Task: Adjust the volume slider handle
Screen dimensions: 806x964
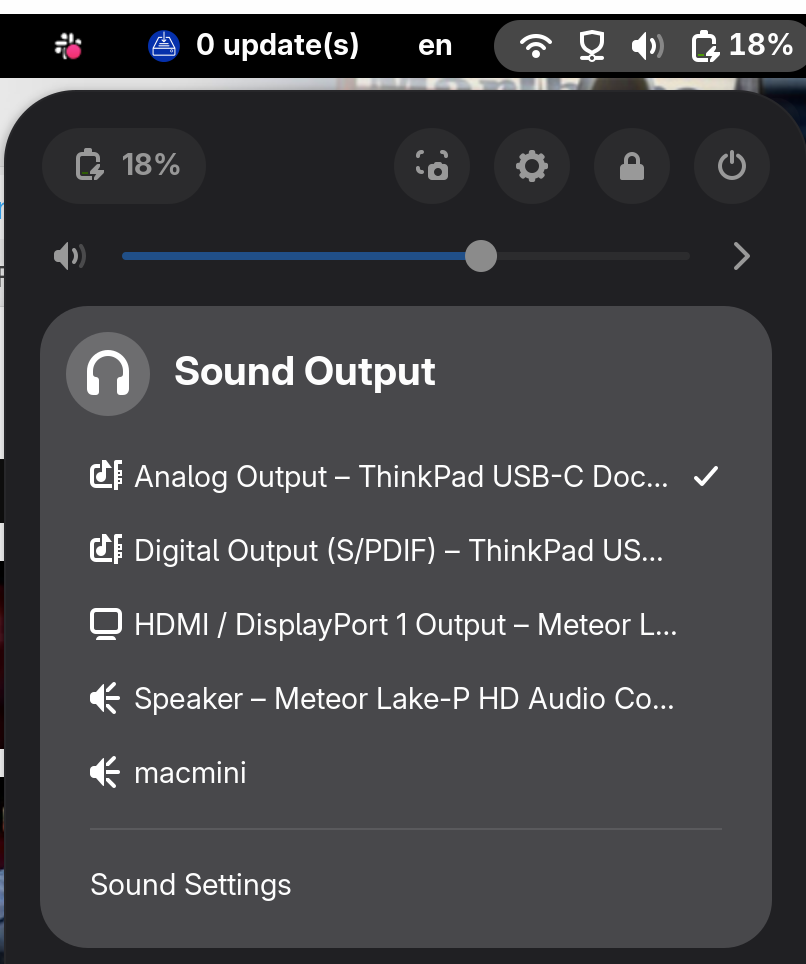Action: pyautogui.click(x=481, y=256)
